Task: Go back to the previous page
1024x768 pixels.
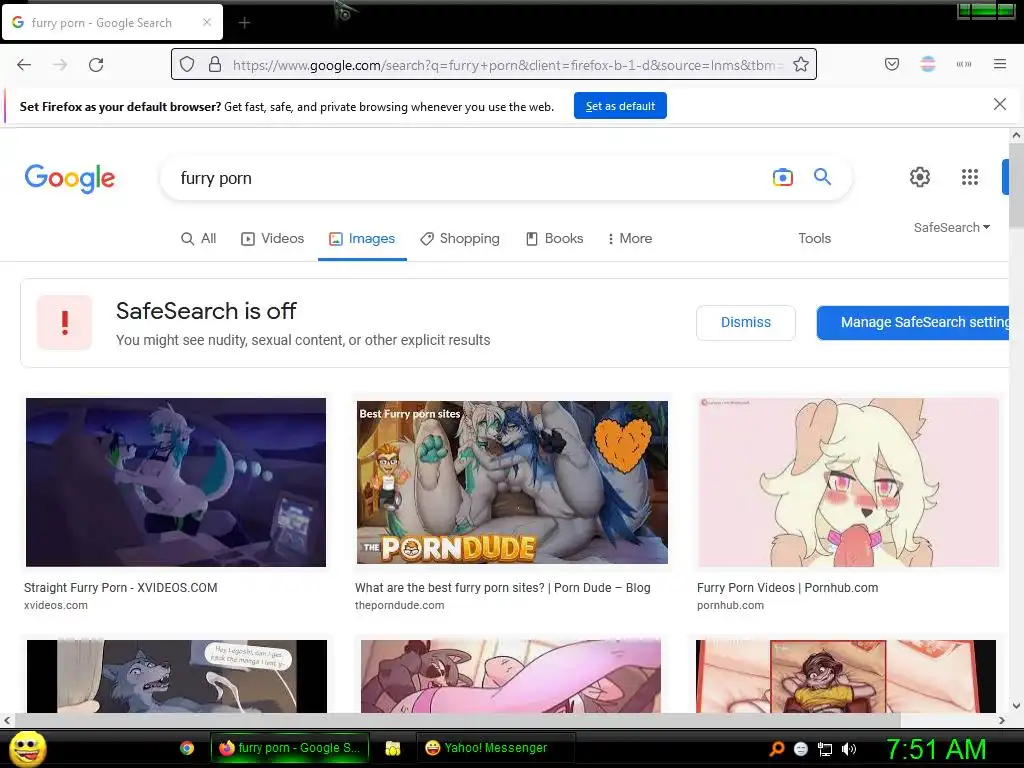Action: (24, 65)
